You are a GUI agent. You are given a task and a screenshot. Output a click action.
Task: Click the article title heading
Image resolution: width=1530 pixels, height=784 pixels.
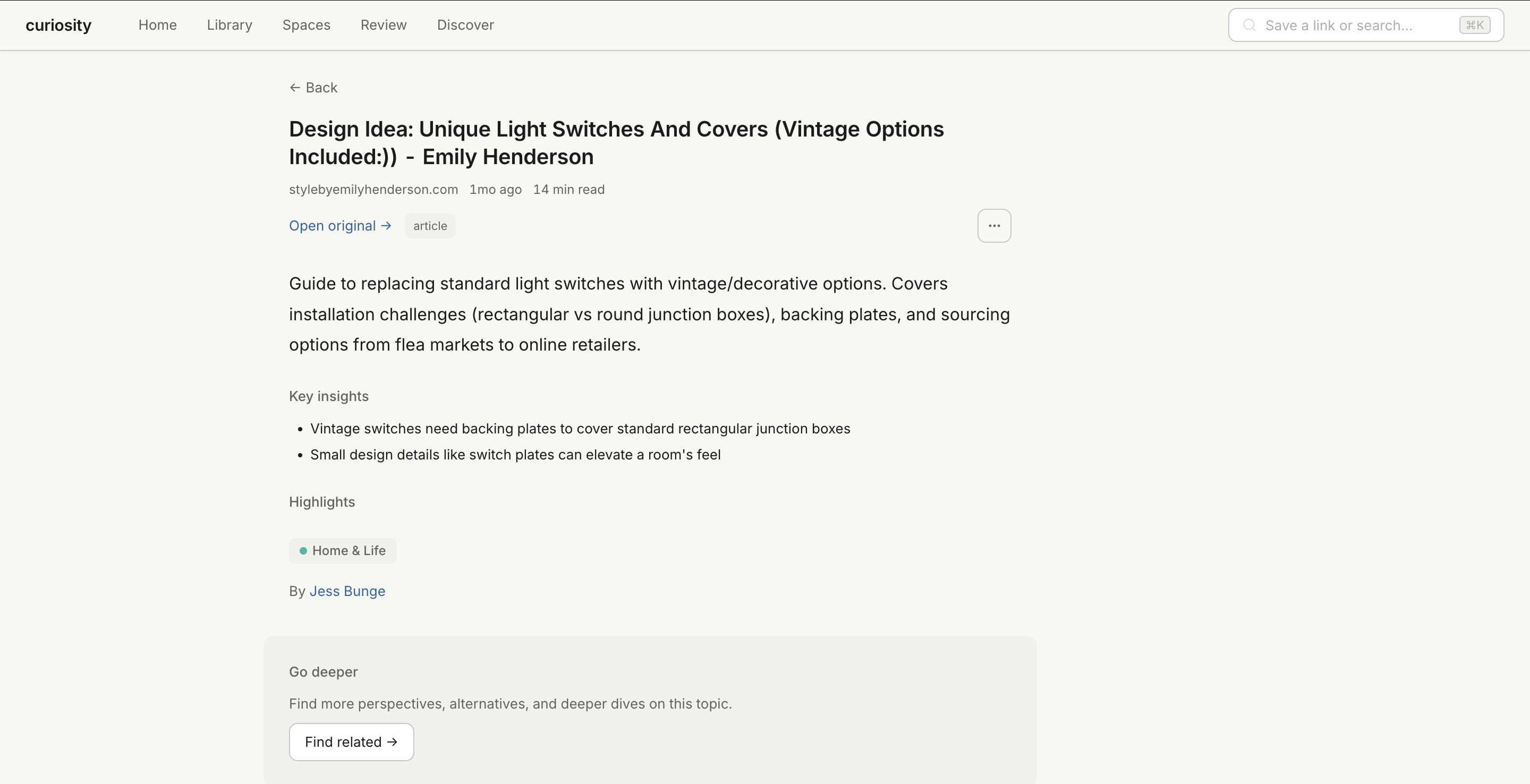[x=615, y=142]
